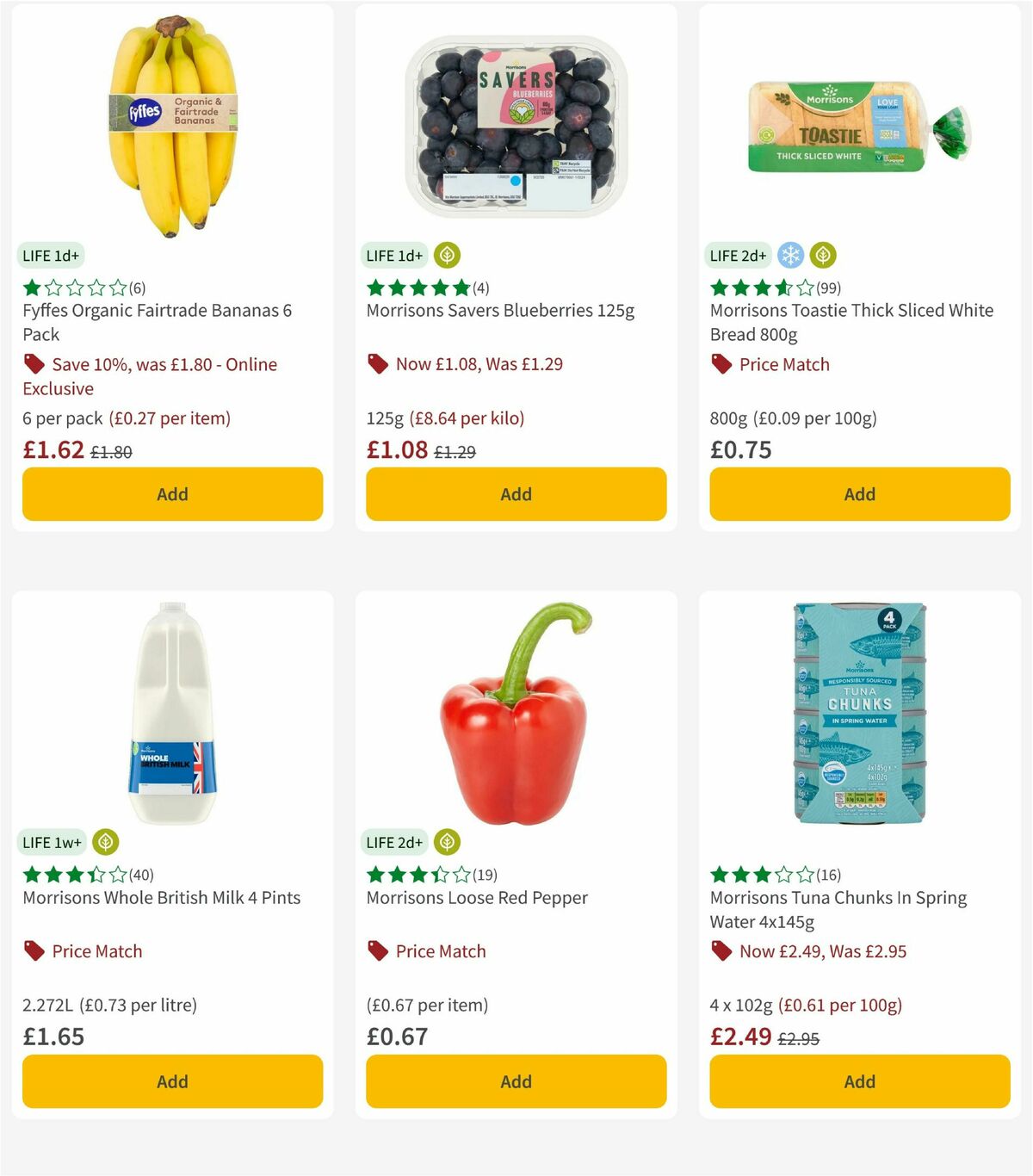Add Morrisons Loose Red Pepper to basket
The width and height of the screenshot is (1033, 1176).
[x=515, y=1081]
